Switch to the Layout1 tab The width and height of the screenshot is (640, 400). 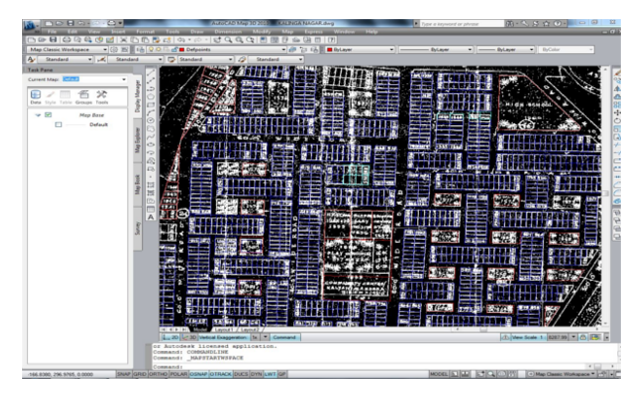[x=224, y=329]
